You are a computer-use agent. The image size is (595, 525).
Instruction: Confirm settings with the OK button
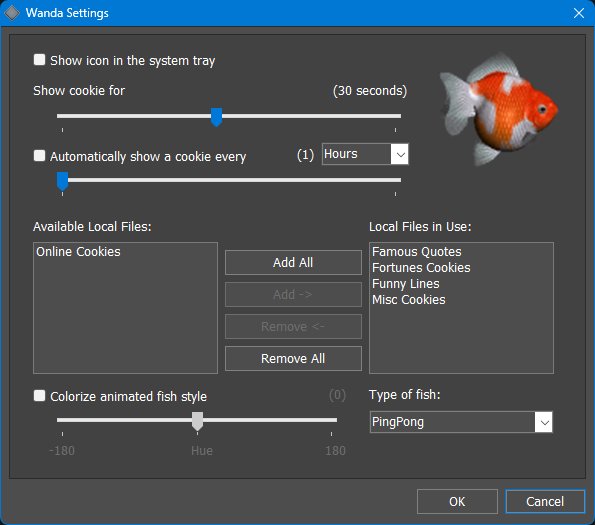point(457,501)
